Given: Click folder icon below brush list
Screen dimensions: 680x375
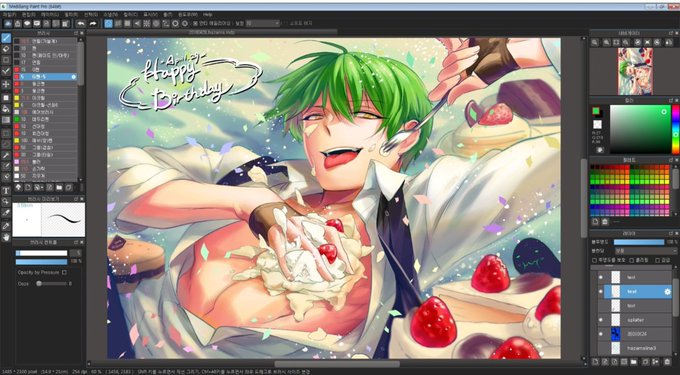Looking at the screenshot, I should pos(59,187).
